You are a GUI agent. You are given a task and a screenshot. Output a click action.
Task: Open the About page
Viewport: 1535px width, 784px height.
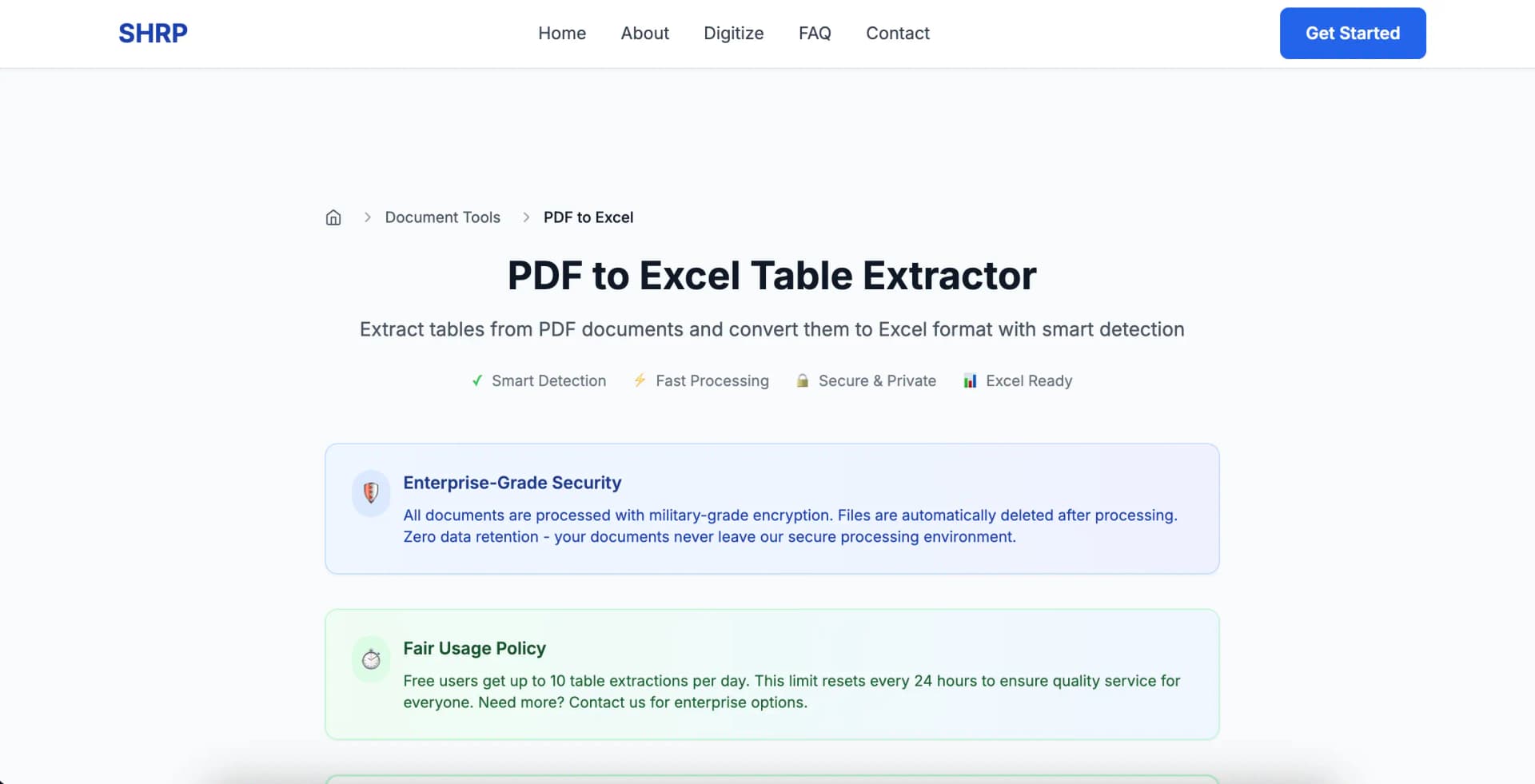(x=644, y=33)
